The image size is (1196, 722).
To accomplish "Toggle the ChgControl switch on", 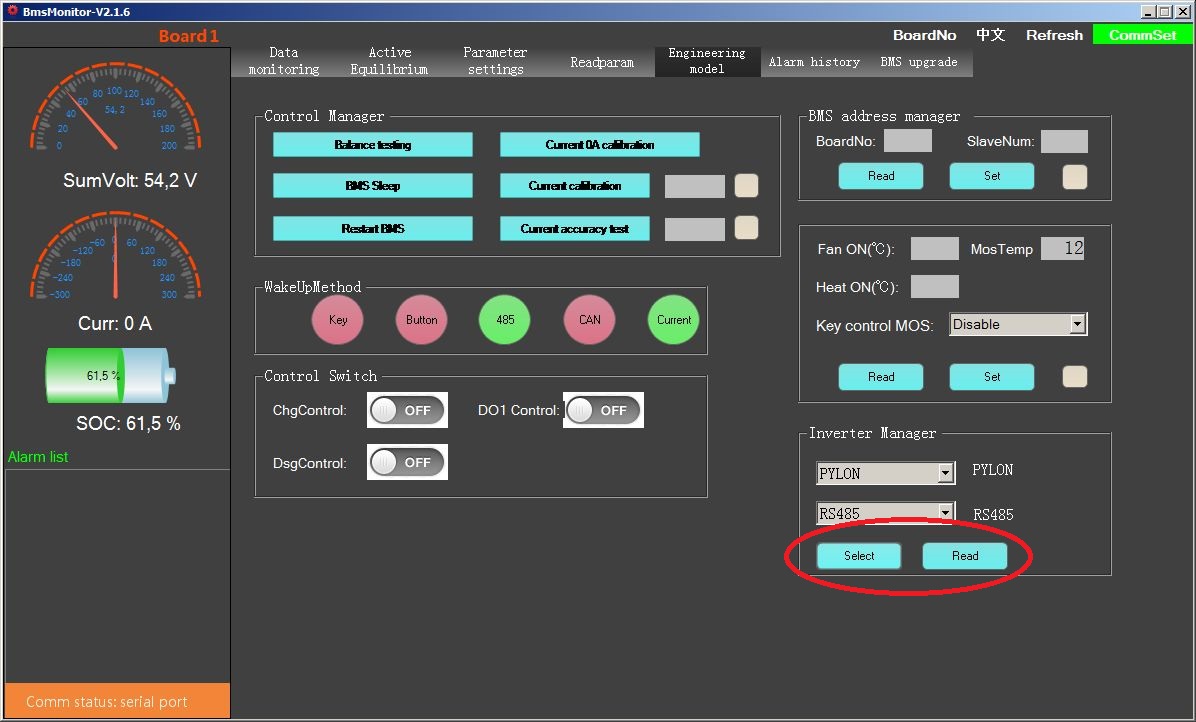I will coord(407,410).
